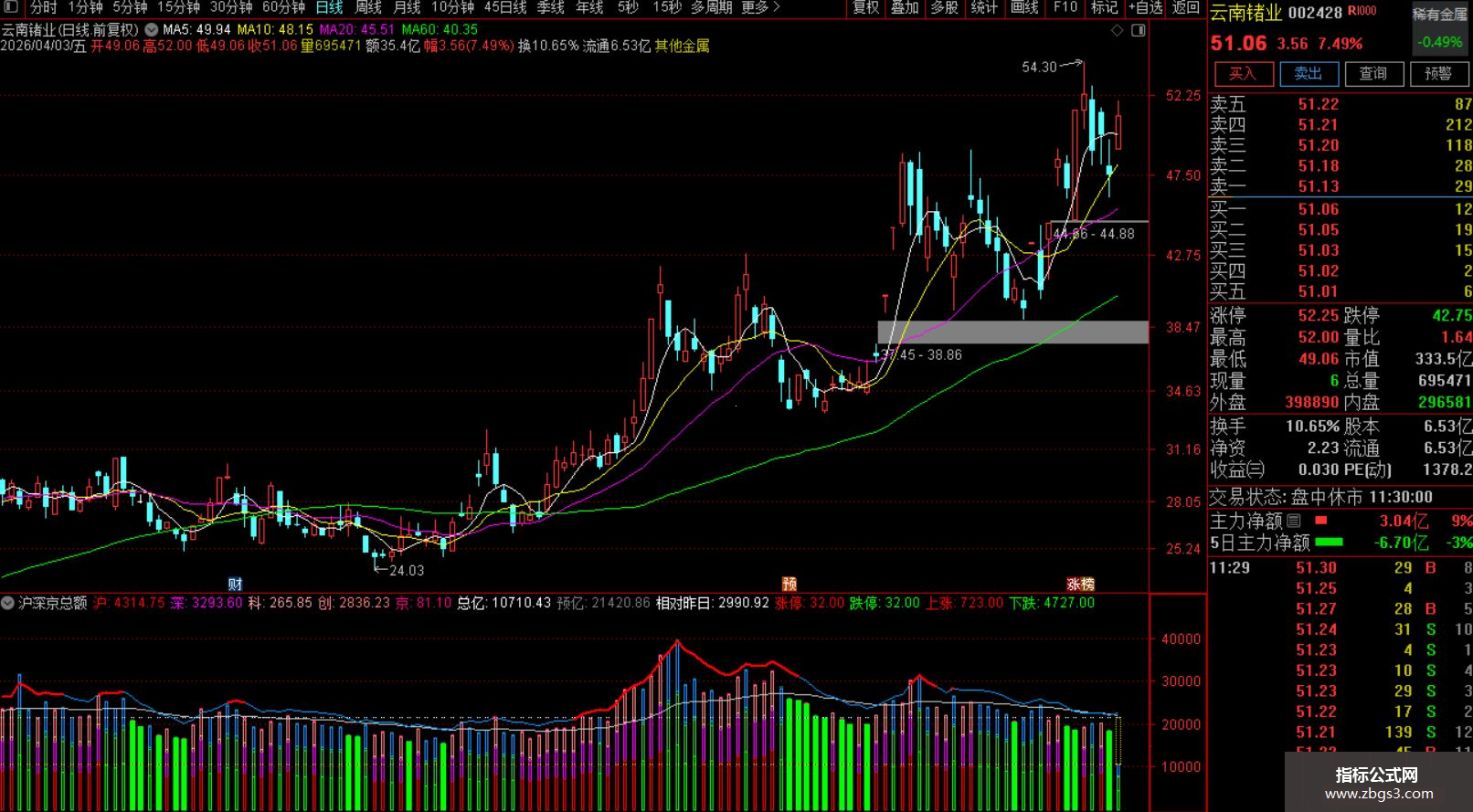
Task: Click the 24.03 low price label on chart
Action: tap(407, 570)
